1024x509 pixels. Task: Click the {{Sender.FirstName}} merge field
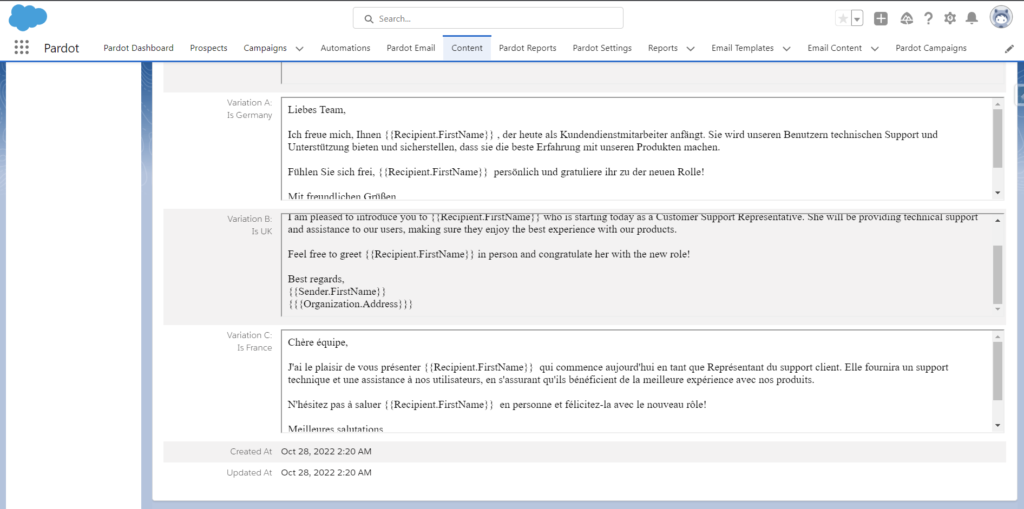337,291
